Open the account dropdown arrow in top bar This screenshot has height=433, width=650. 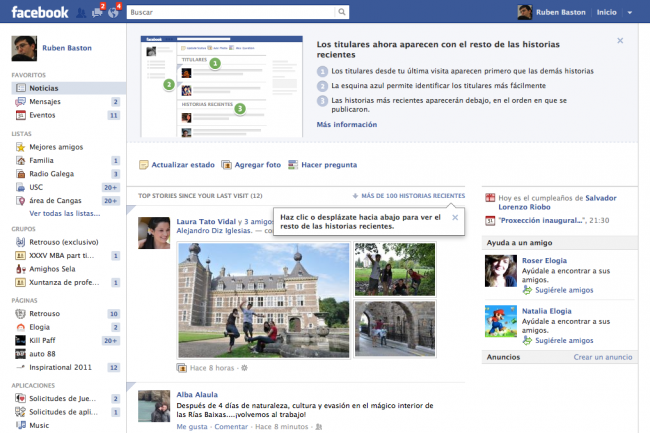tap(630, 12)
